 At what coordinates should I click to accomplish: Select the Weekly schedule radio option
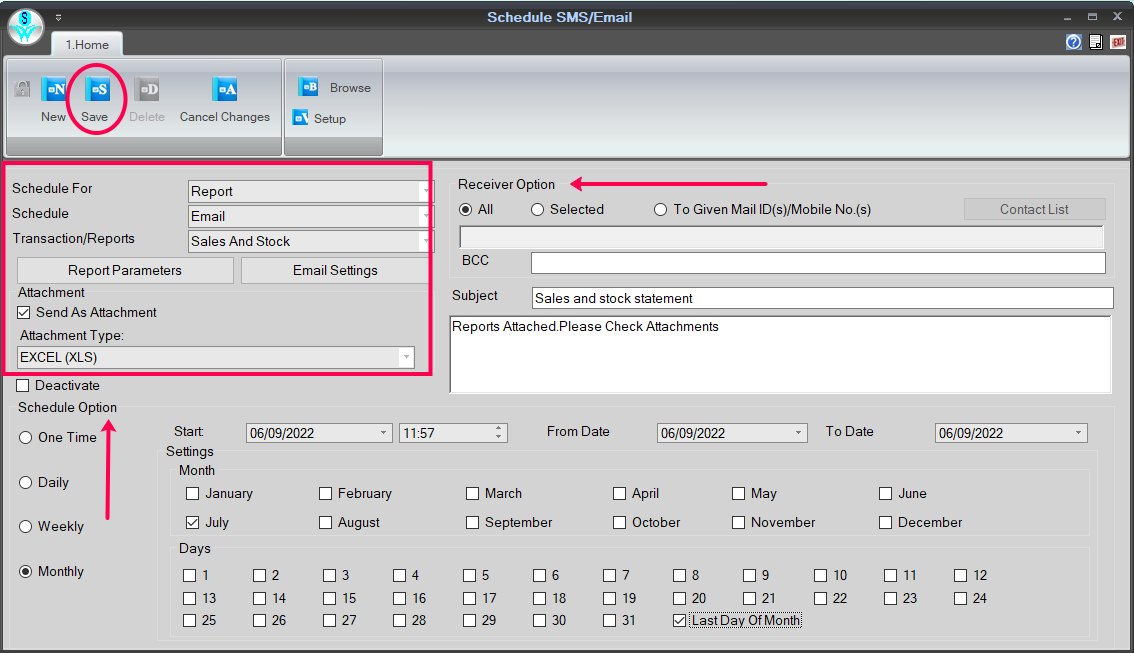pyautogui.click(x=26, y=527)
